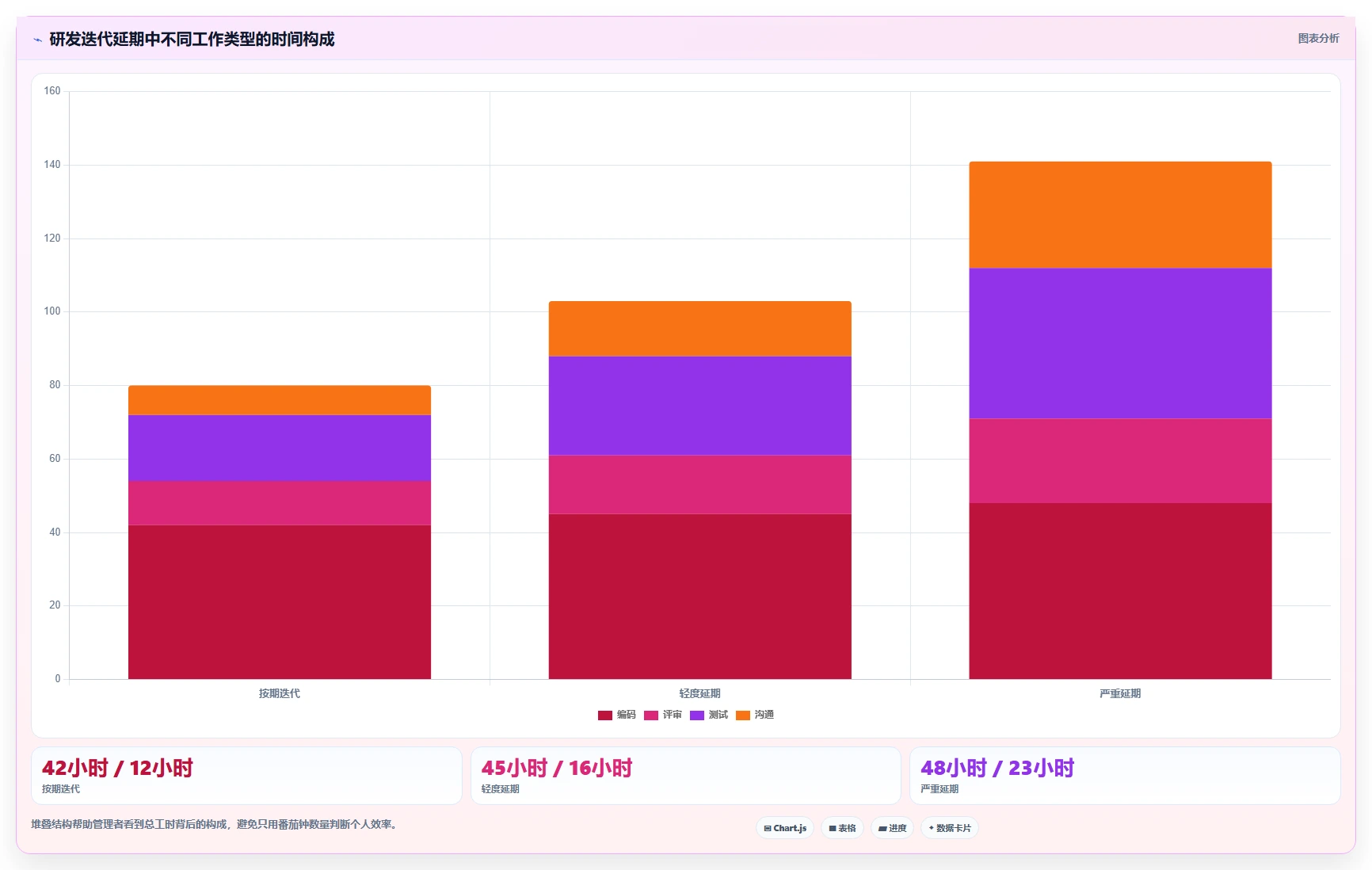The image size is (1372, 870).
Task: Toggle the 测试 series via legend label
Action: 718,715
